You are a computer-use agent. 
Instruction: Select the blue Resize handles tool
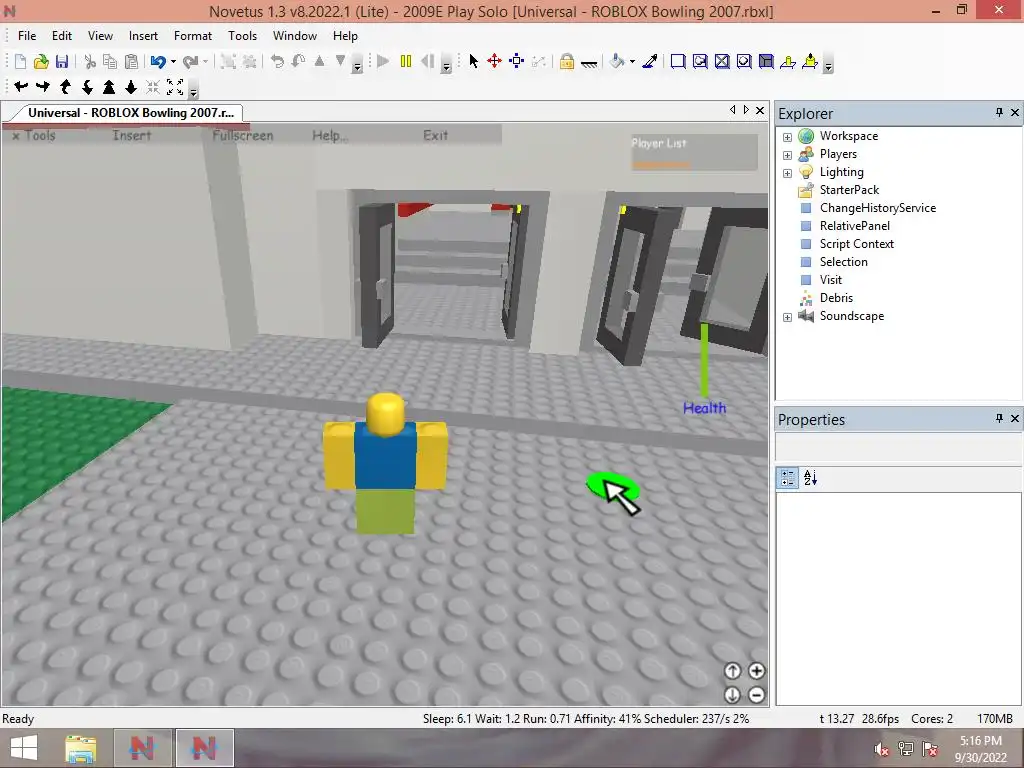(517, 61)
